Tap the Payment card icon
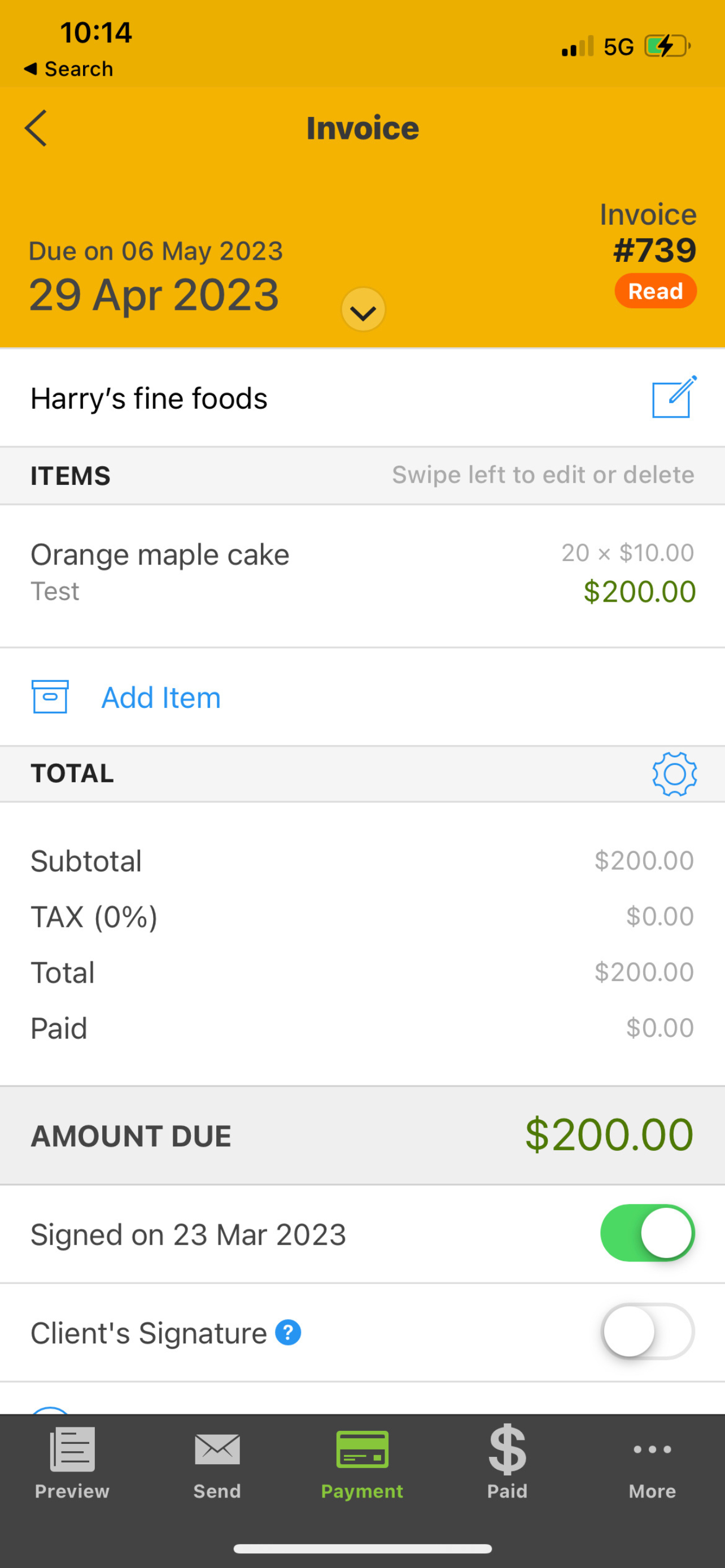 coord(362,1449)
